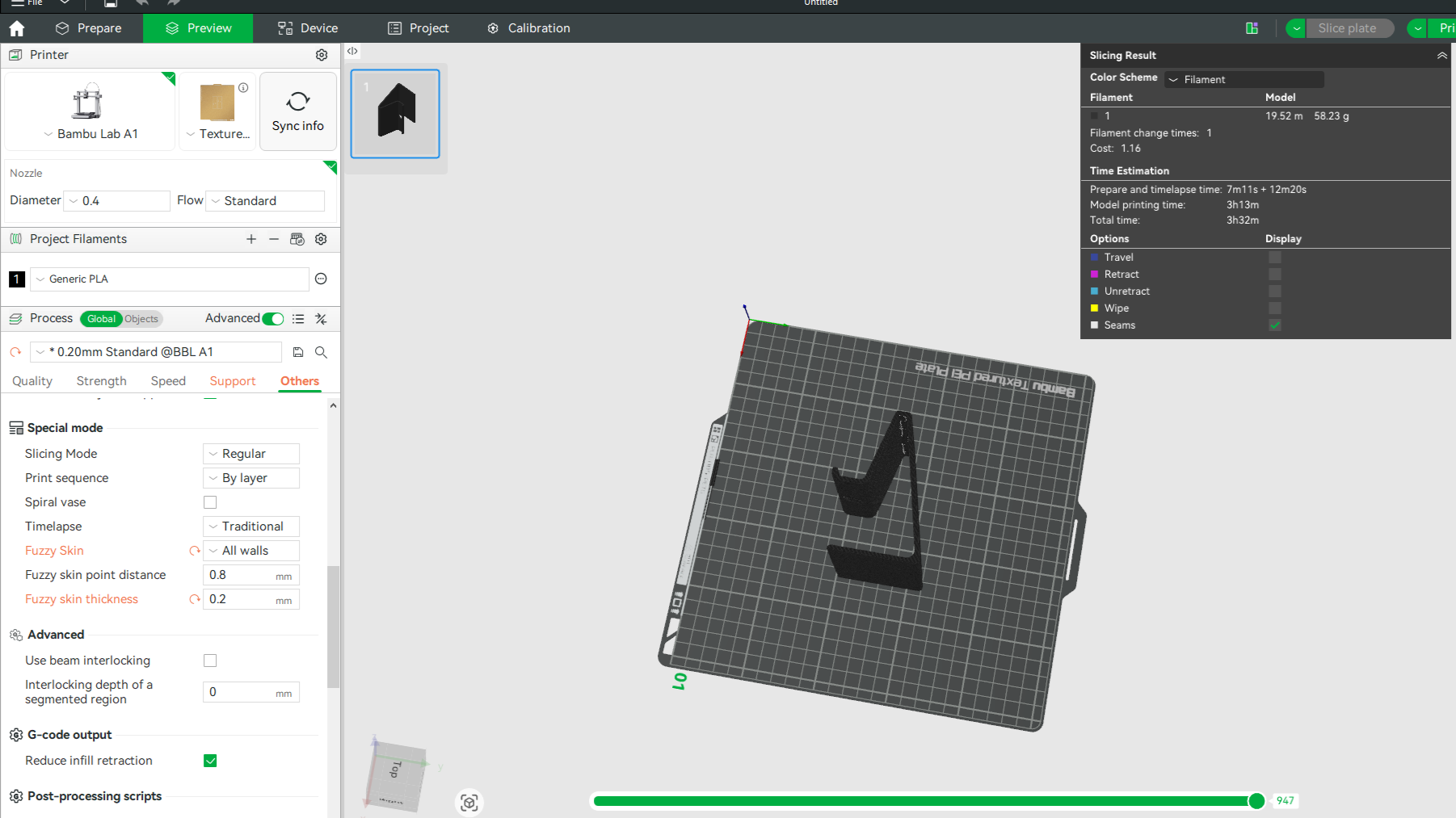Image resolution: width=1456 pixels, height=818 pixels.
Task: Open the Calibration tab
Action: pos(529,28)
